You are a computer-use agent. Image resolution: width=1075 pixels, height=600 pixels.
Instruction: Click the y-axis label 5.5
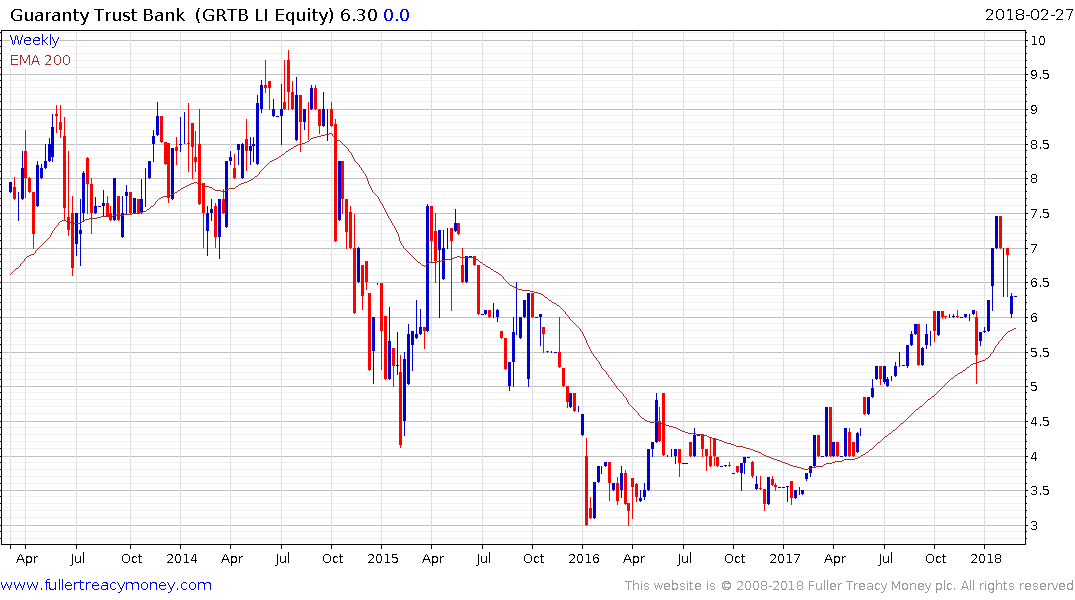pos(1039,353)
